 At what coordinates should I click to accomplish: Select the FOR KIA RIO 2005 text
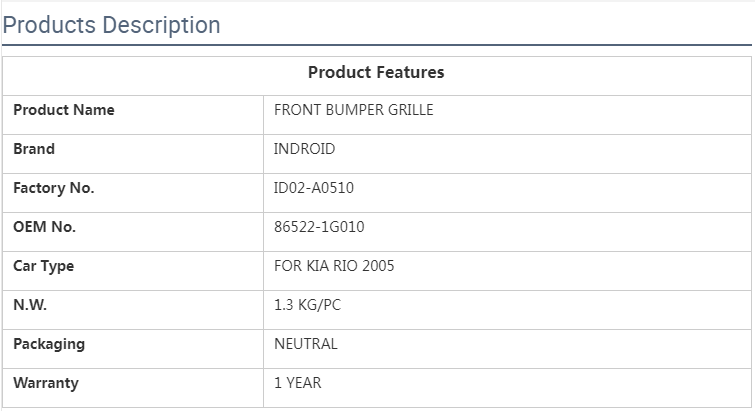click(334, 266)
